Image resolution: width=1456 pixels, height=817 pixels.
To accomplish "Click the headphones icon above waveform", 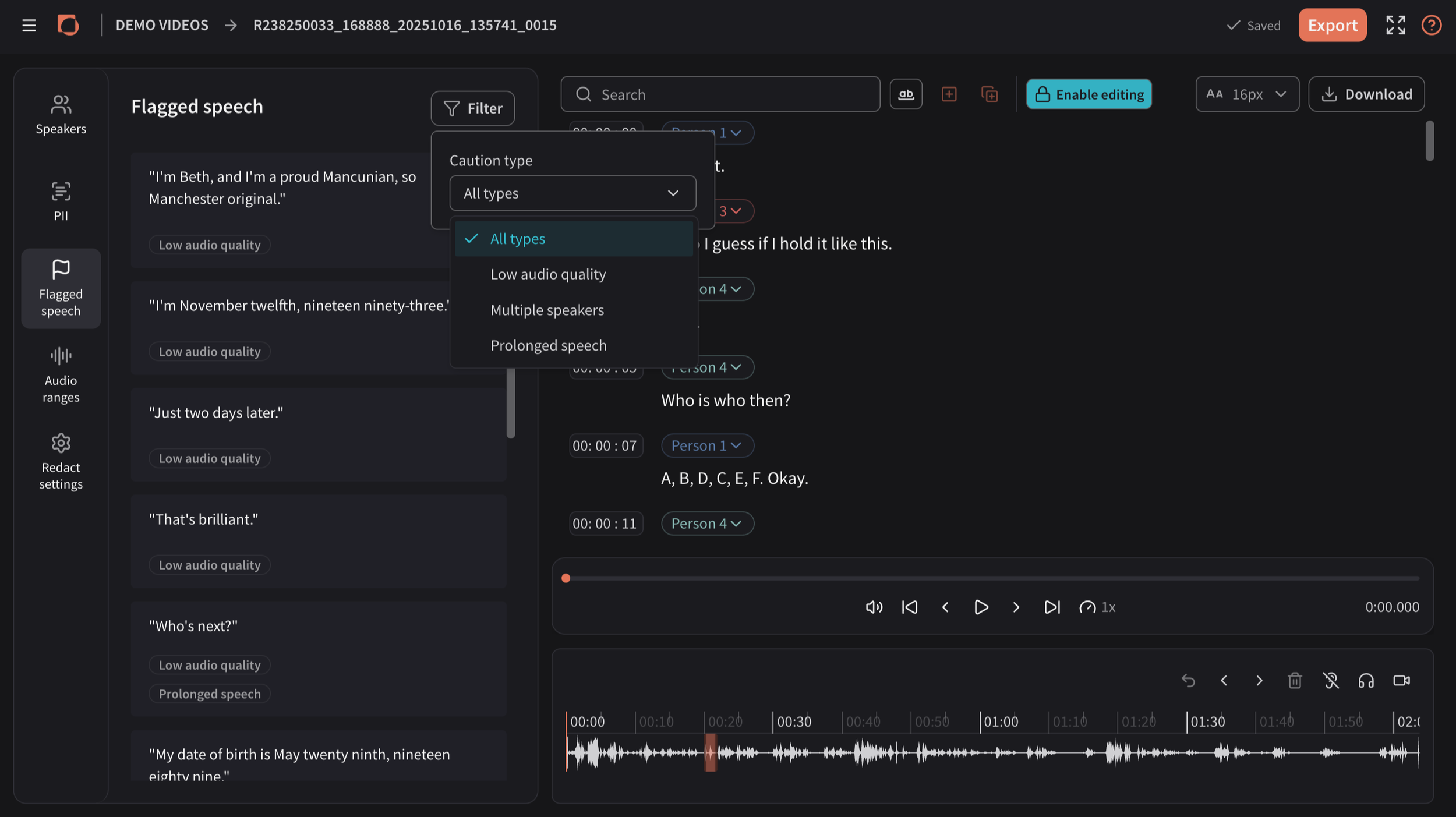I will tap(1366, 680).
